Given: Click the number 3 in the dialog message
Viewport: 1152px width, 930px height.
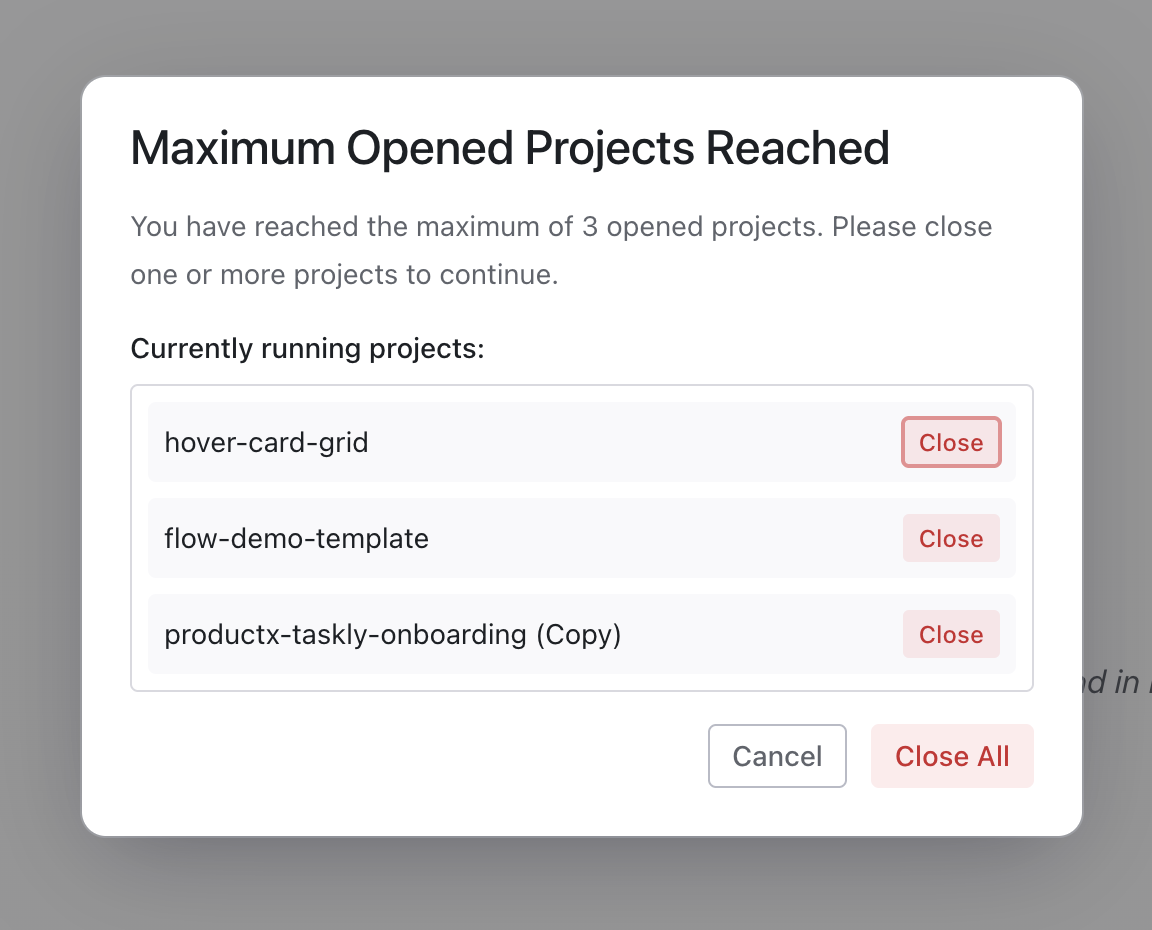Looking at the screenshot, I should 589,227.
